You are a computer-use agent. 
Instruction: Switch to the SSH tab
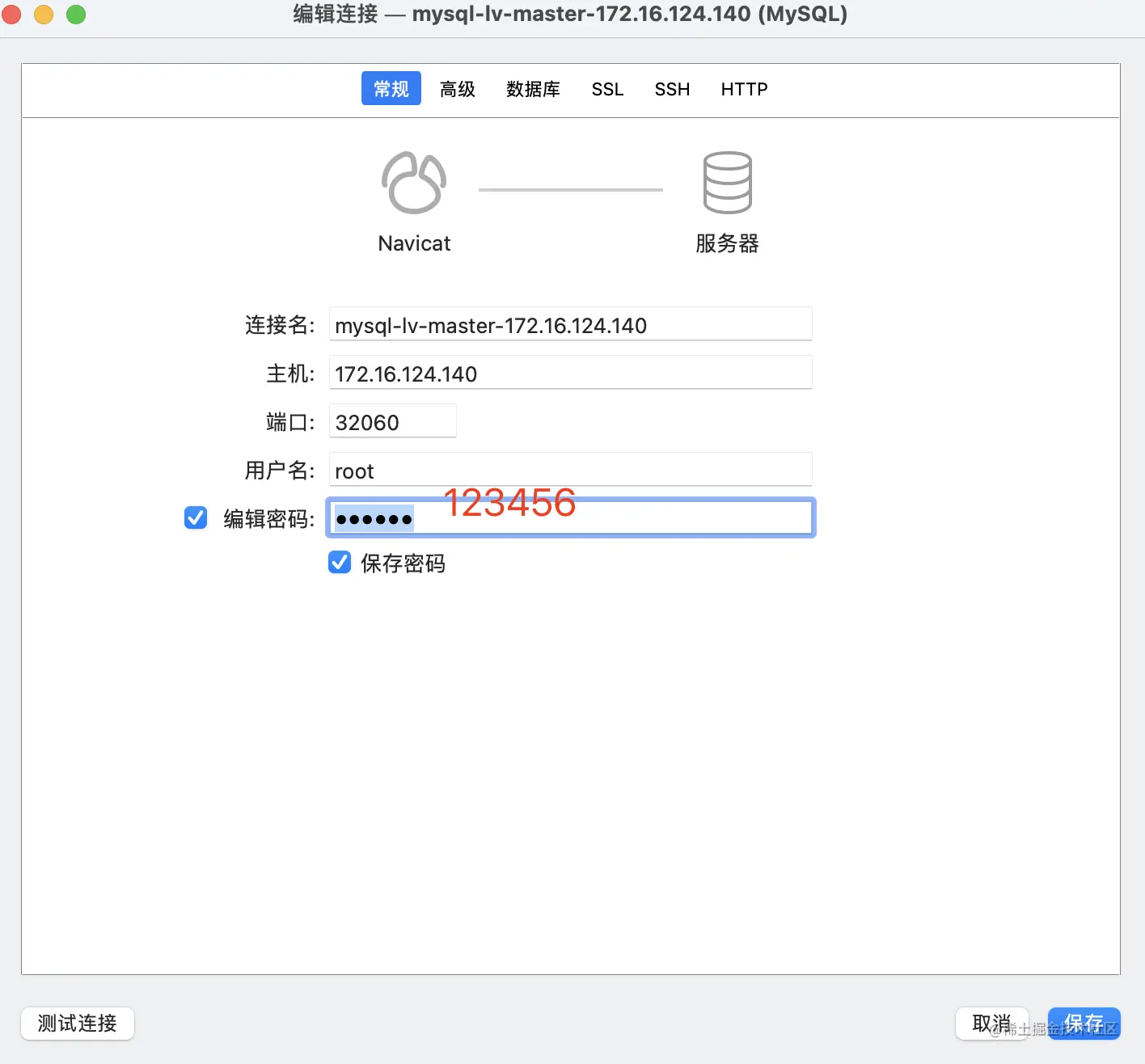click(673, 89)
